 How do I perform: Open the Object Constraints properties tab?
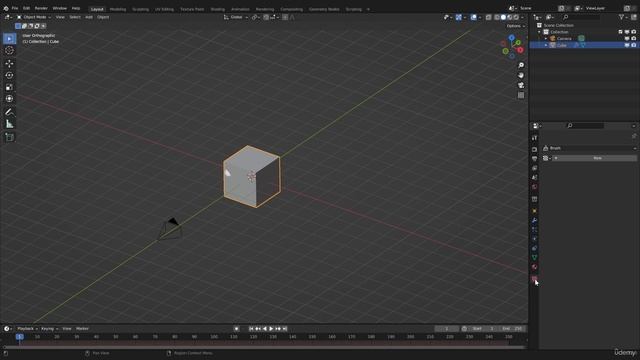point(534,248)
